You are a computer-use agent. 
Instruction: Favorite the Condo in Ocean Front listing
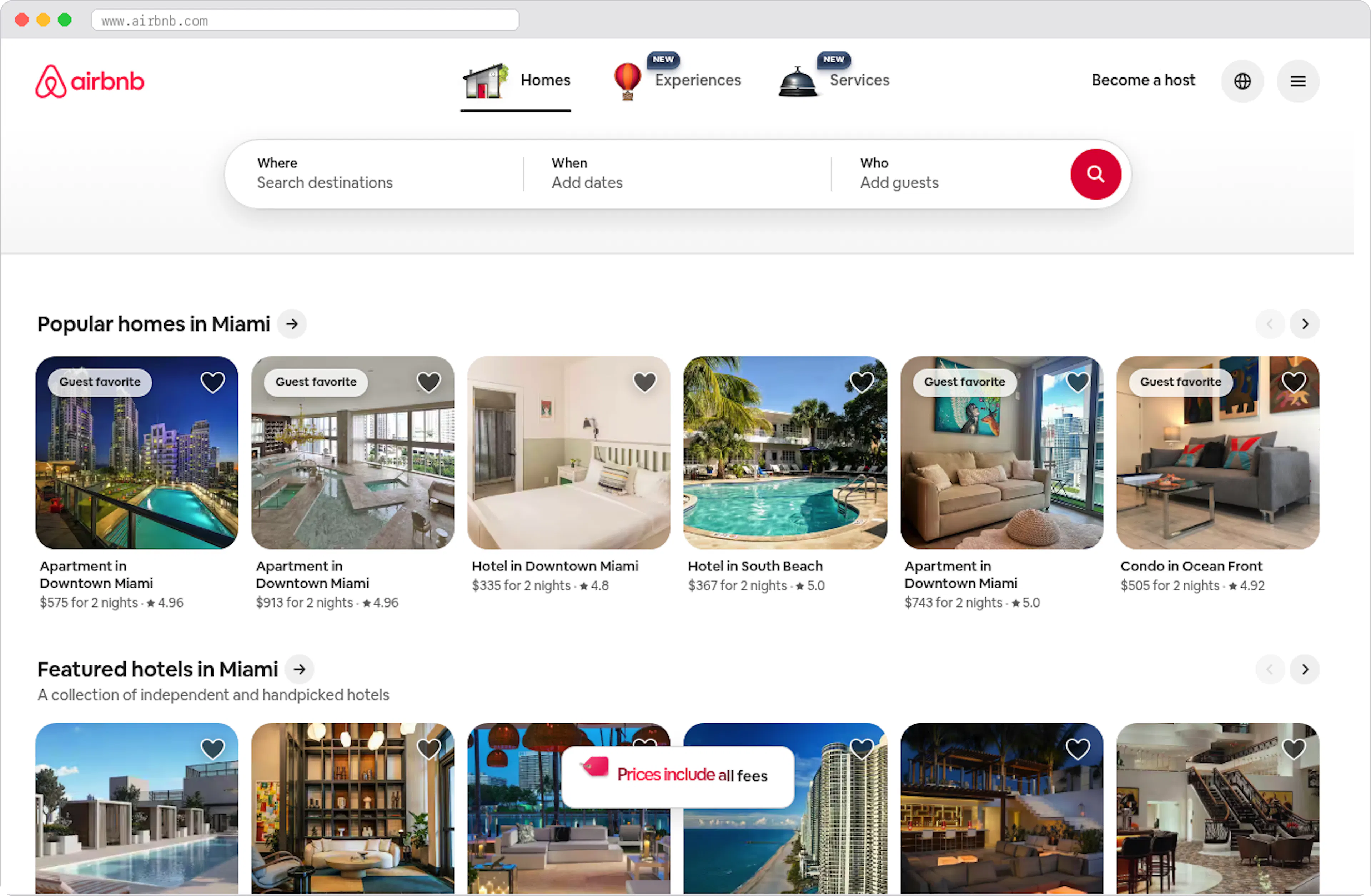(x=1294, y=381)
